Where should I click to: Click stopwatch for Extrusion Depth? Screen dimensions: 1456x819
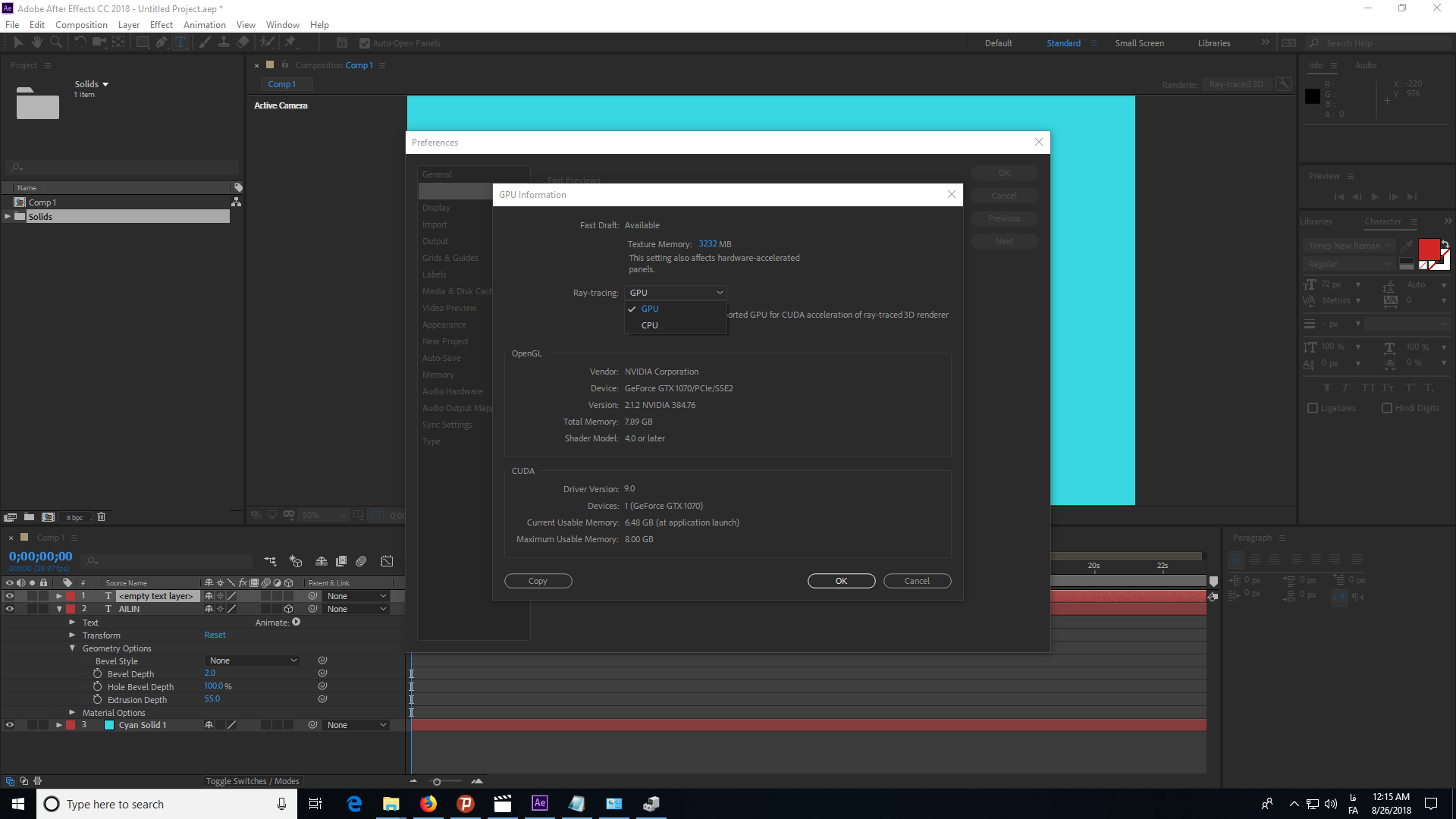click(x=97, y=699)
